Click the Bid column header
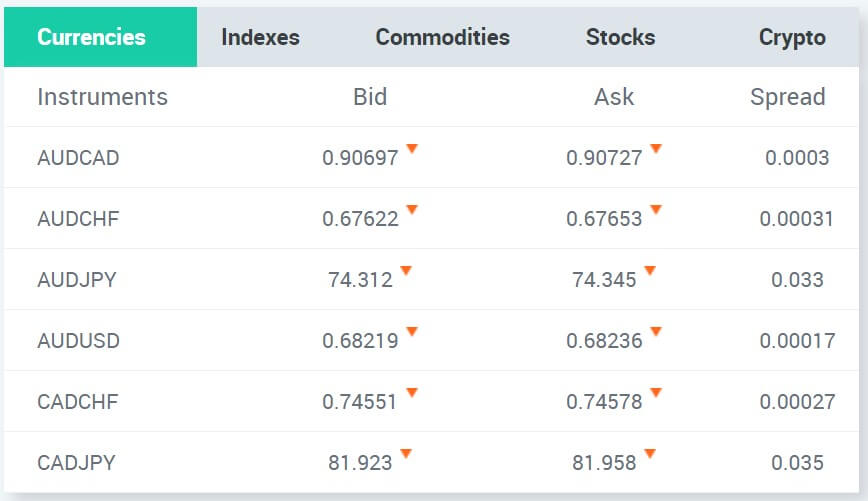868x501 pixels. [370, 97]
